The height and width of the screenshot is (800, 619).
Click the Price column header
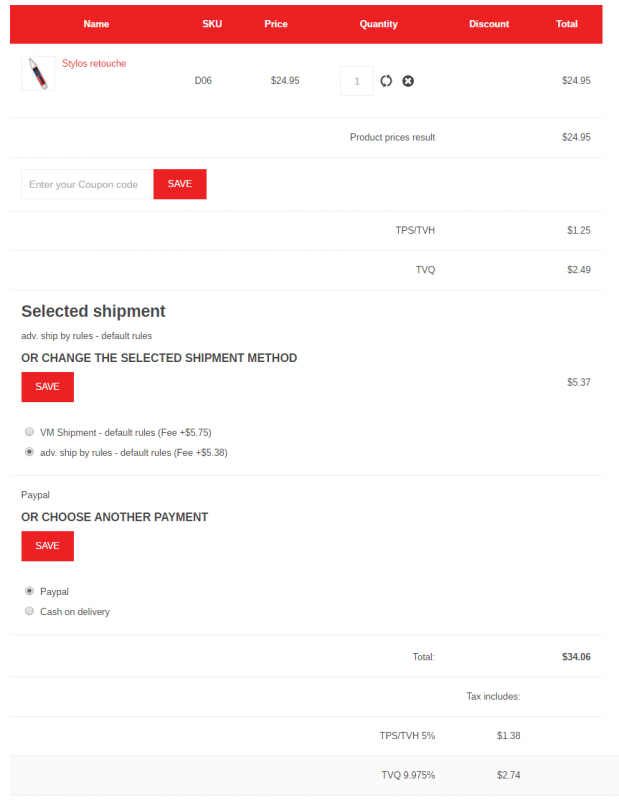pyautogui.click(x=276, y=24)
